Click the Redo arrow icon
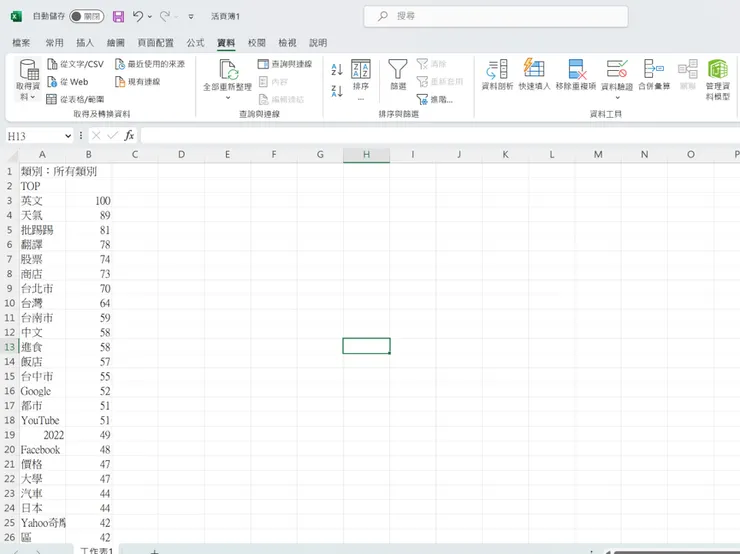Viewport: 740px width, 554px height. (x=165, y=17)
